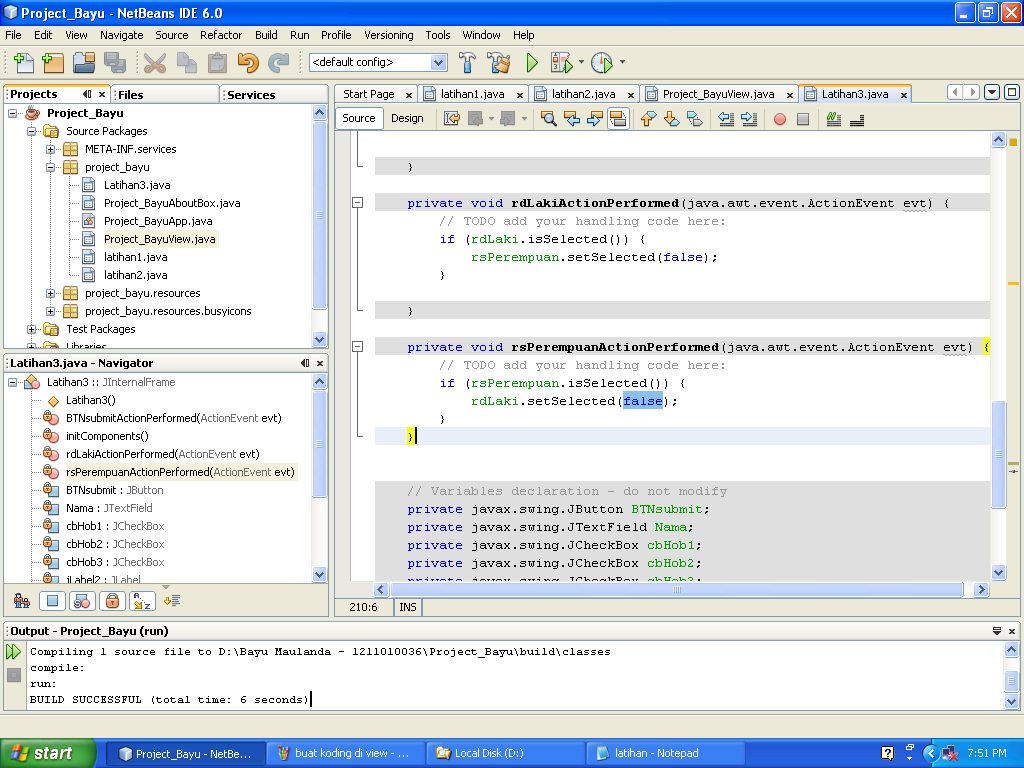The height and width of the screenshot is (768, 1024).
Task: Open latihan - Notepad taskbar button
Action: point(665,754)
